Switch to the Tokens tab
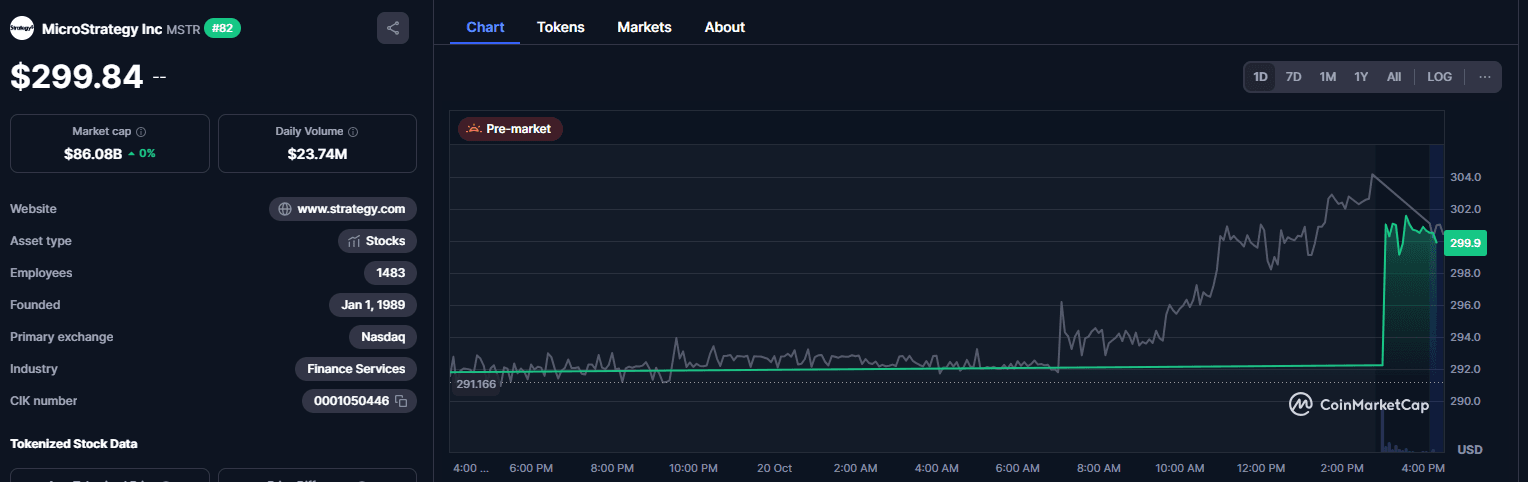 click(560, 27)
